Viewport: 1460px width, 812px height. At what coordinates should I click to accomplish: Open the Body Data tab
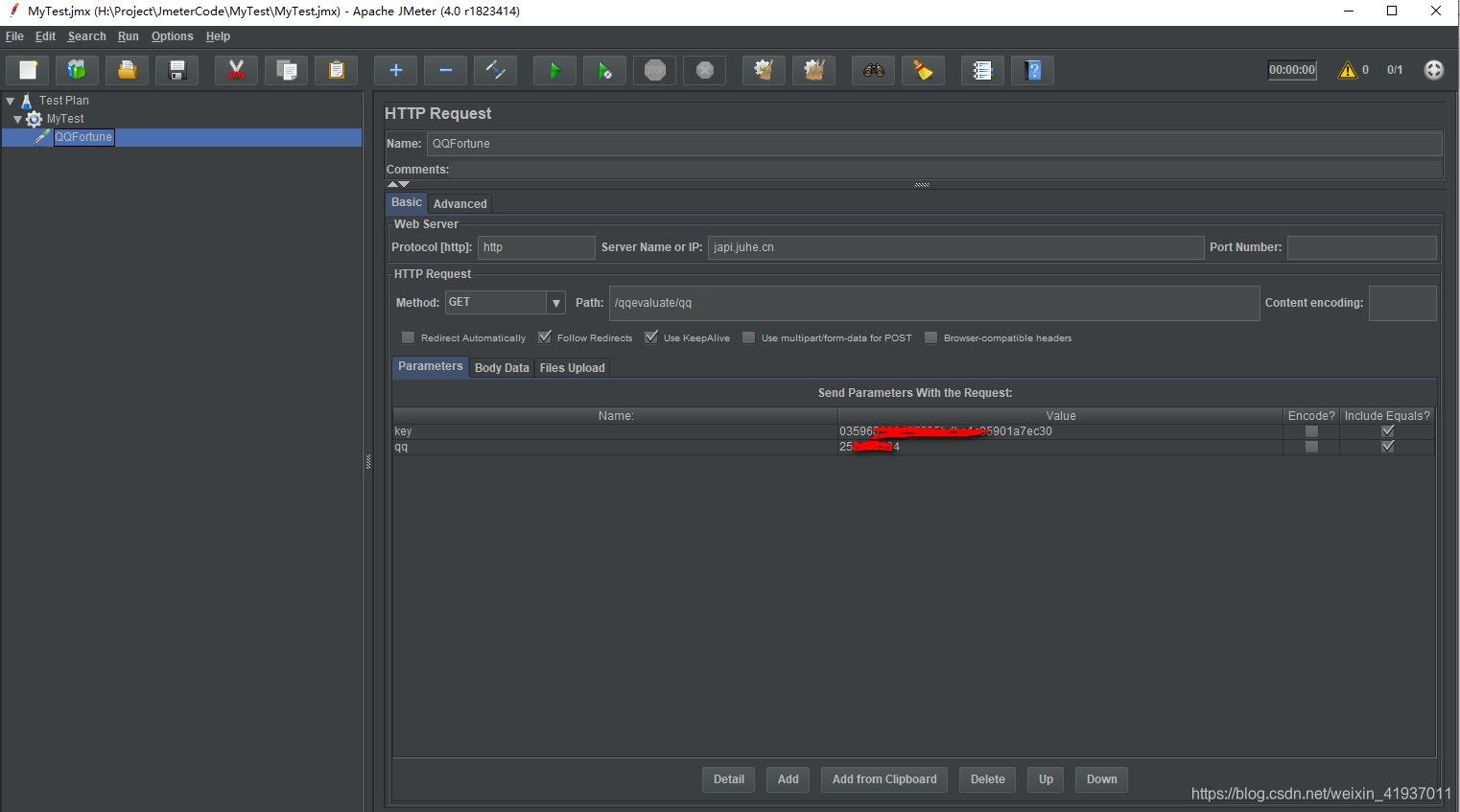[502, 368]
